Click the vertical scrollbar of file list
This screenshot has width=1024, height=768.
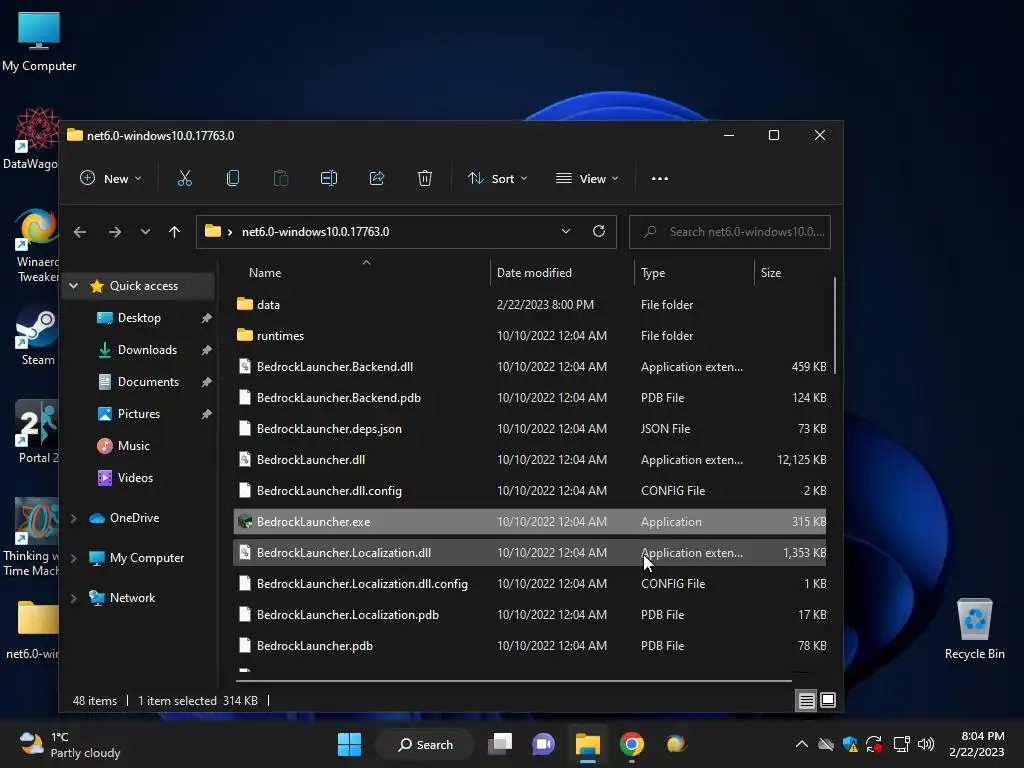(835, 325)
